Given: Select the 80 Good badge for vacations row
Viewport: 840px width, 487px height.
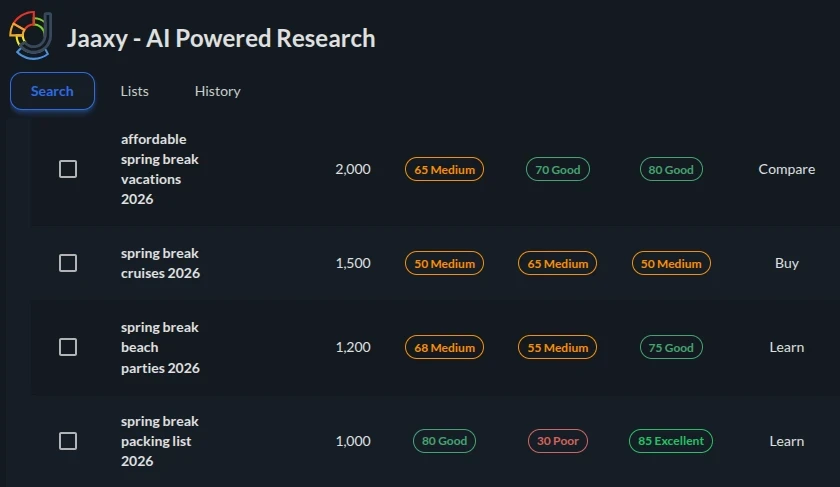Looking at the screenshot, I should point(671,170).
